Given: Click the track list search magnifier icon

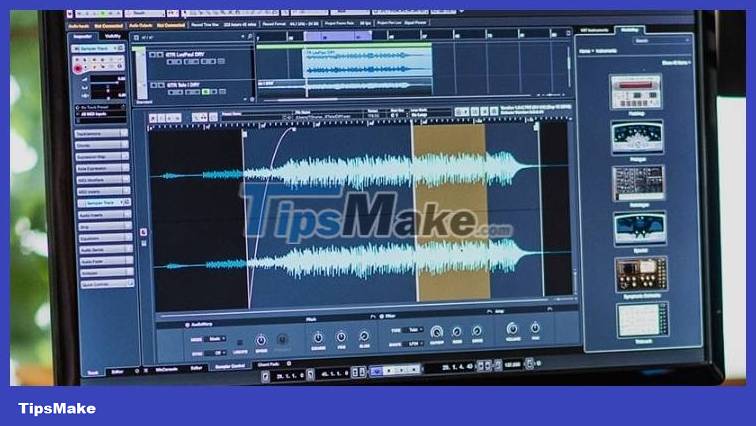Looking at the screenshot, I should pos(250,37).
